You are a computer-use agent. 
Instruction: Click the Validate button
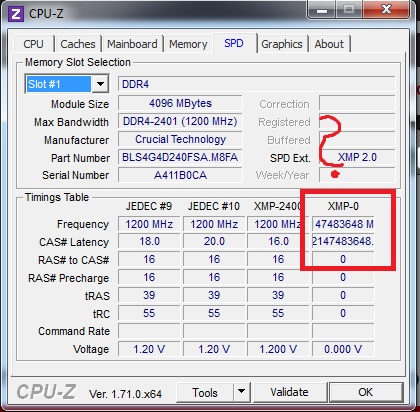click(289, 392)
